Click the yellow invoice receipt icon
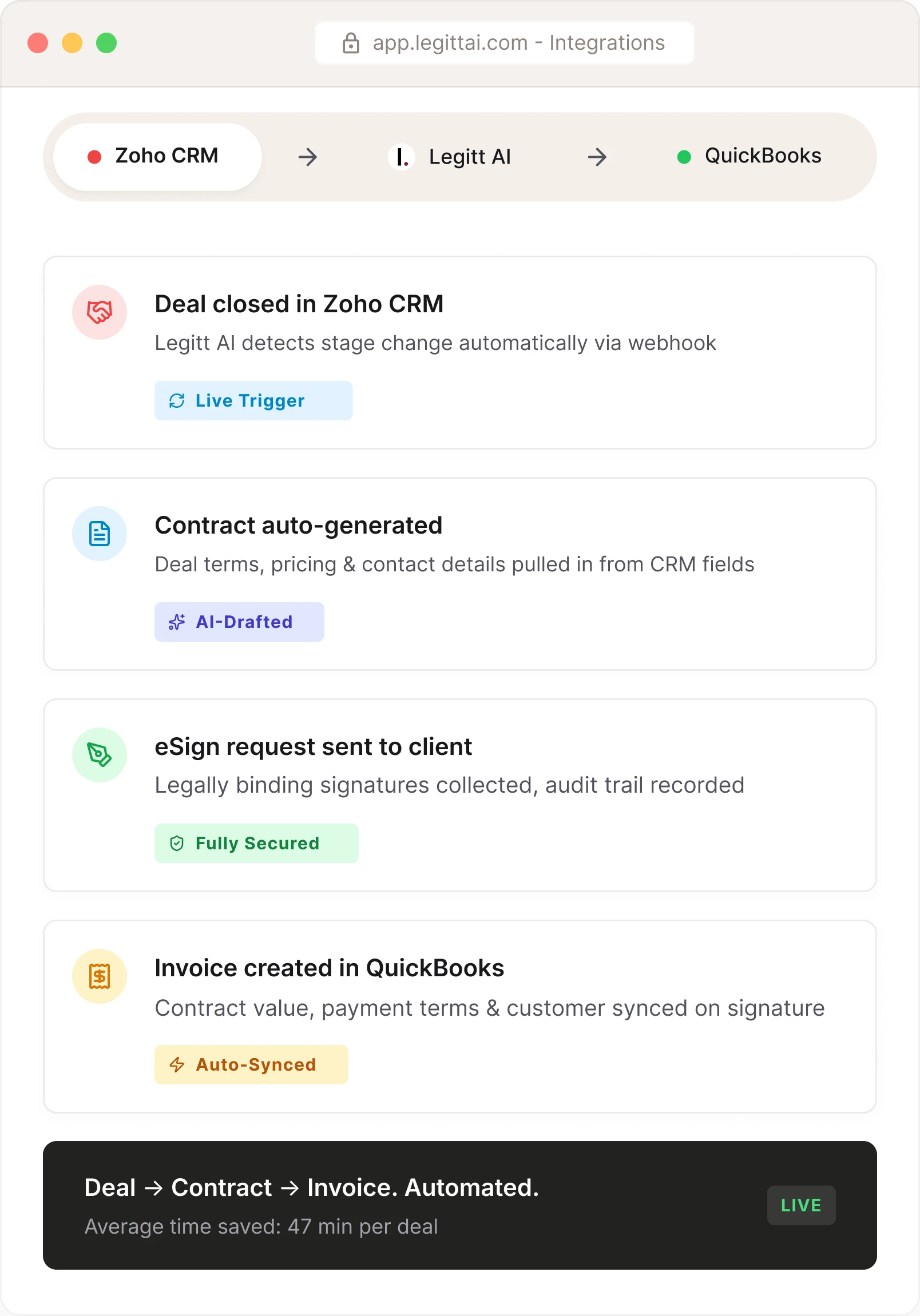Image resolution: width=920 pixels, height=1316 pixels. coord(99,976)
